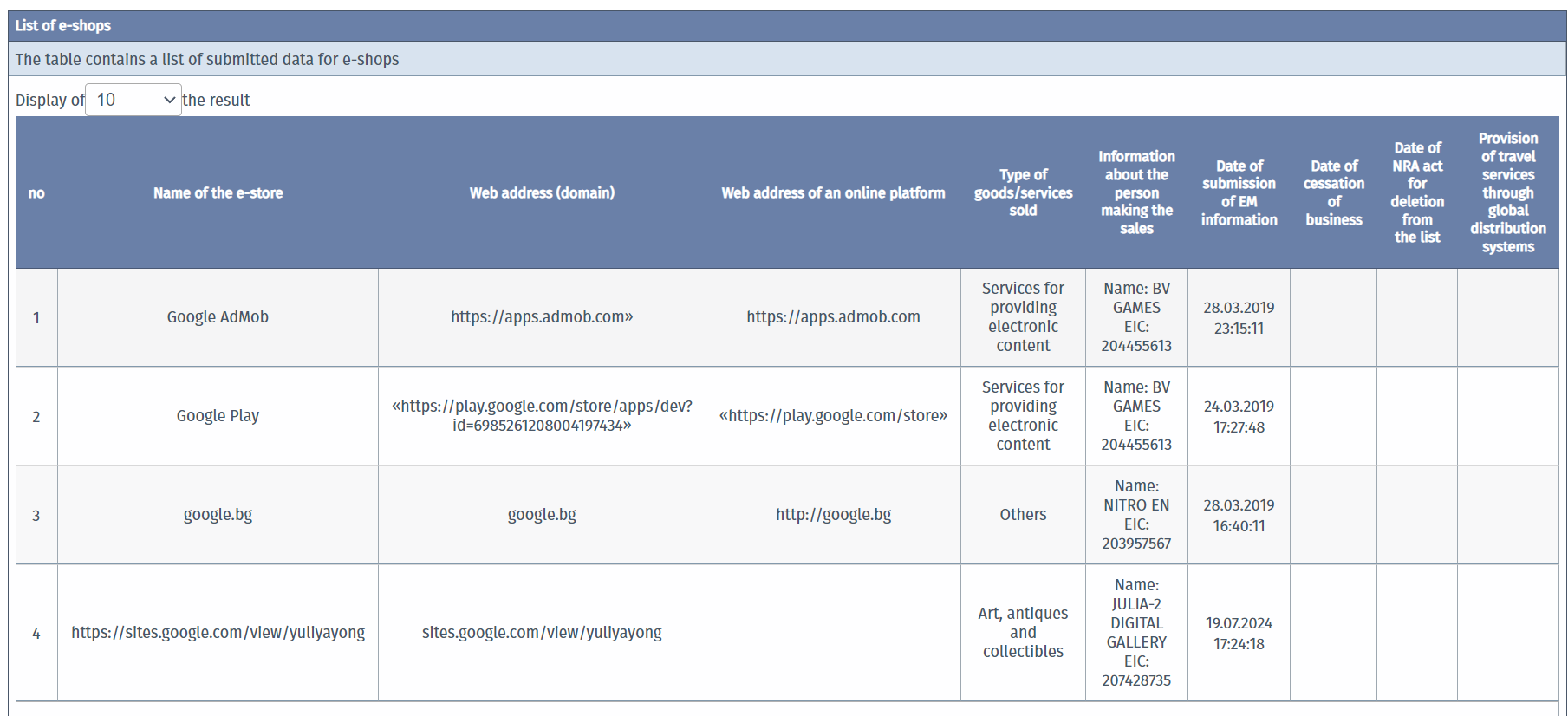Click the 'Web address (domain)' column header
This screenshot has height=716, width=1568.
[x=542, y=192]
